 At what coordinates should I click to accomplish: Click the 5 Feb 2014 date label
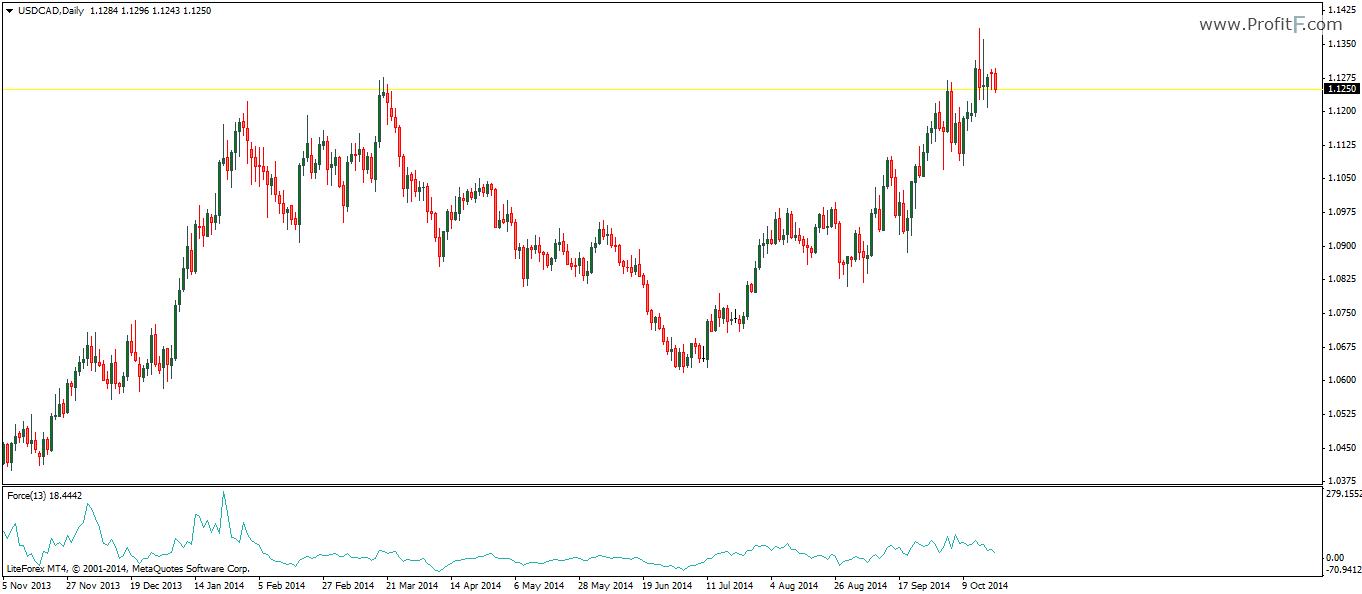pyautogui.click(x=282, y=586)
